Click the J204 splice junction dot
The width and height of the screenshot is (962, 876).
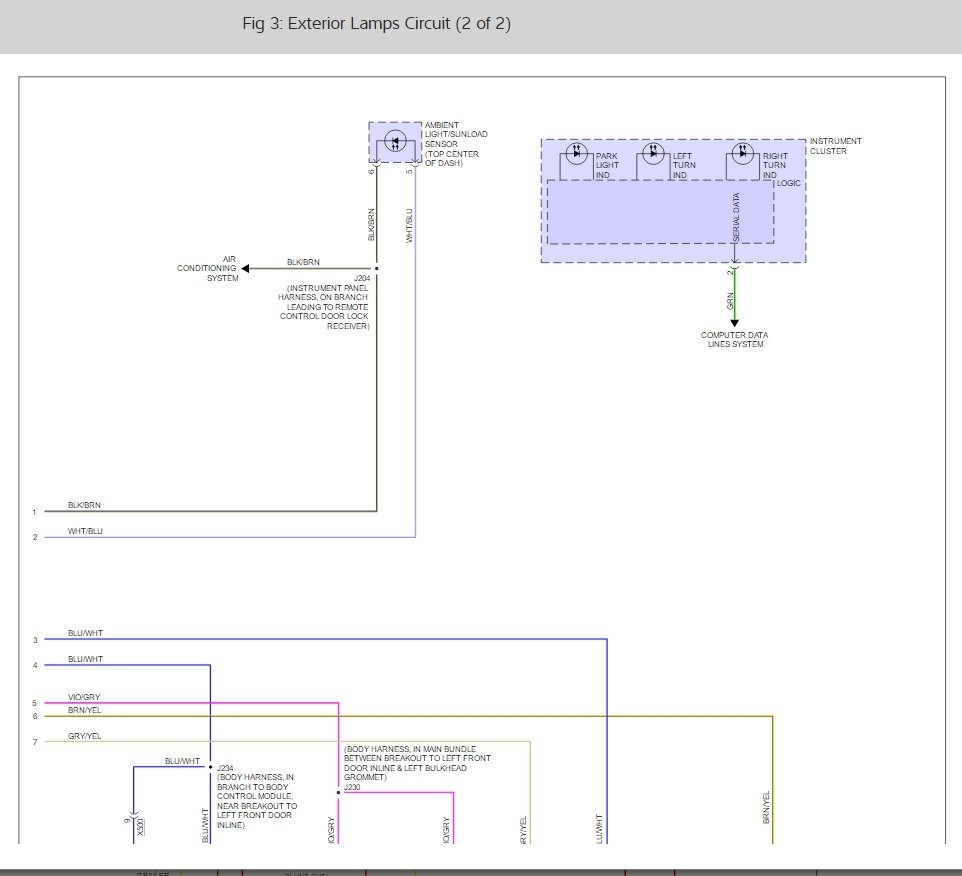click(x=376, y=268)
